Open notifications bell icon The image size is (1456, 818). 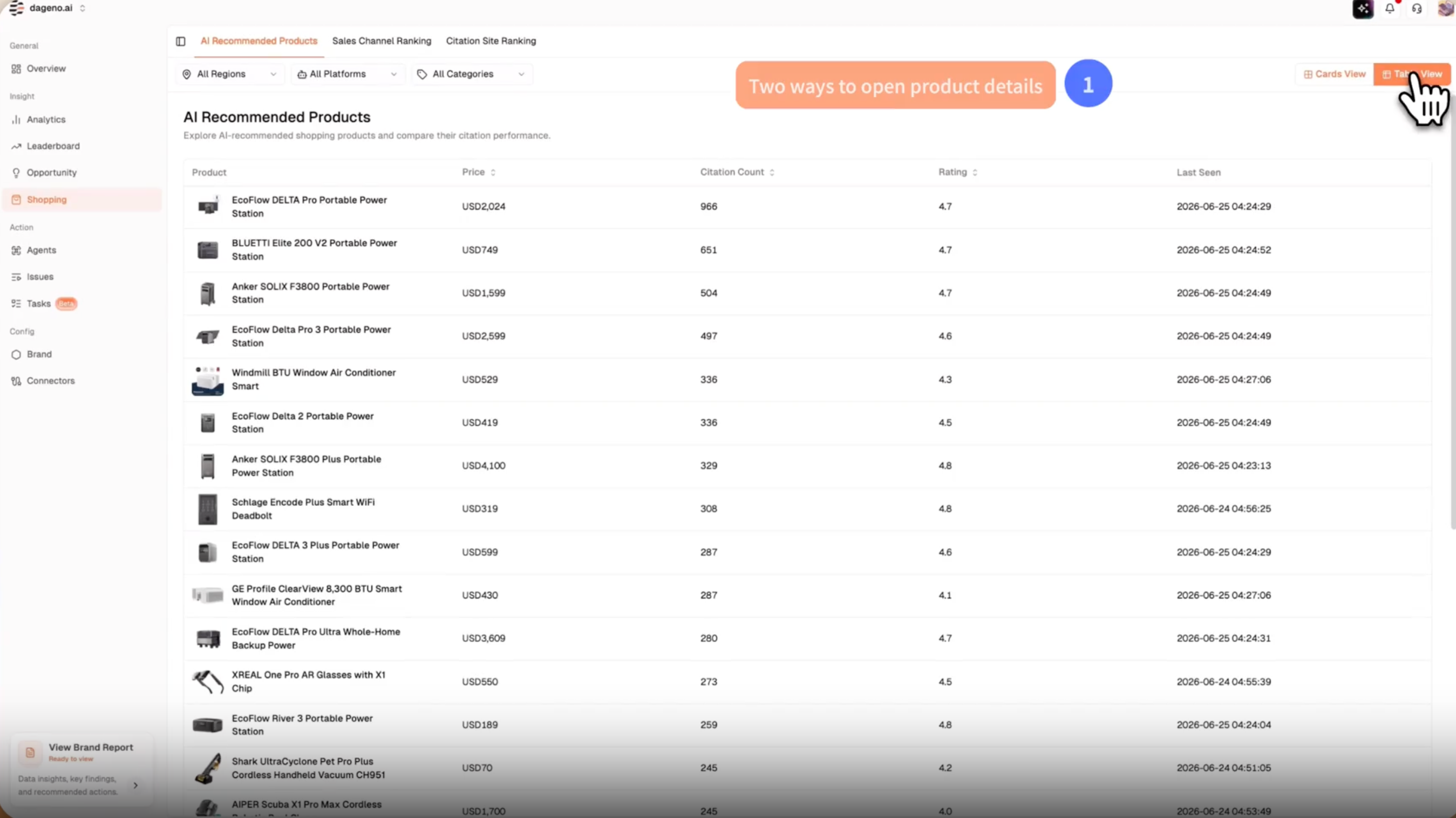(x=1390, y=9)
